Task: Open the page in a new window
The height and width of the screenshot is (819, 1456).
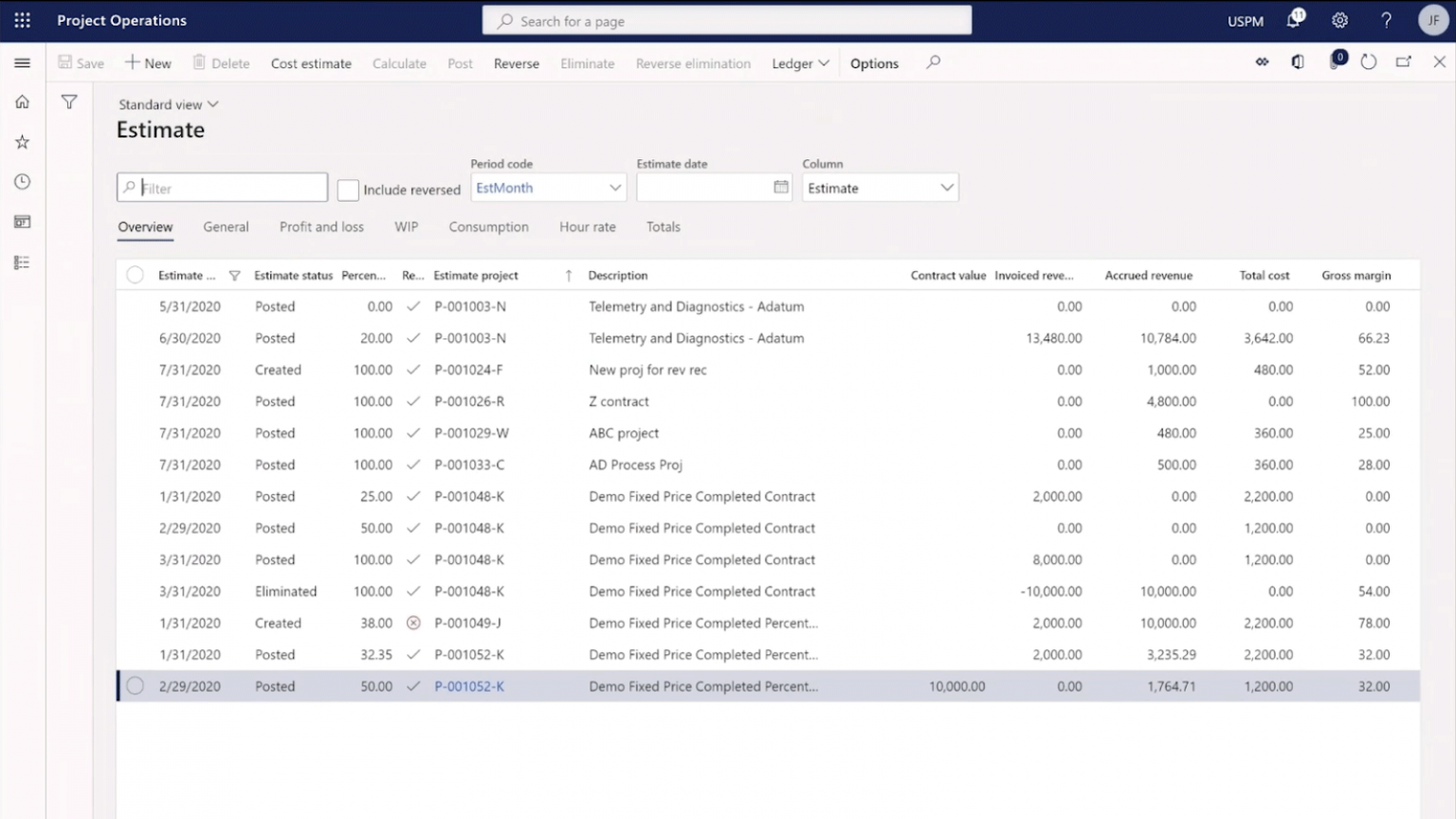Action: tap(1404, 62)
